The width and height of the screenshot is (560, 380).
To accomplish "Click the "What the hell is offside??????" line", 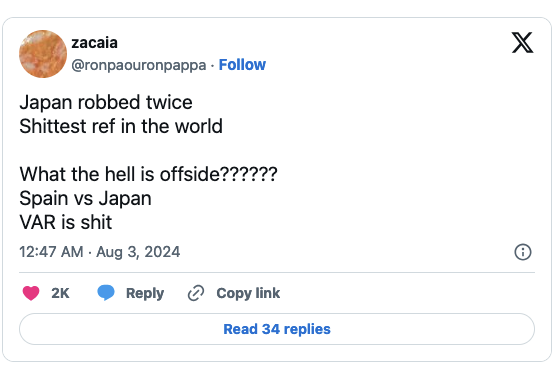I will [x=149, y=174].
